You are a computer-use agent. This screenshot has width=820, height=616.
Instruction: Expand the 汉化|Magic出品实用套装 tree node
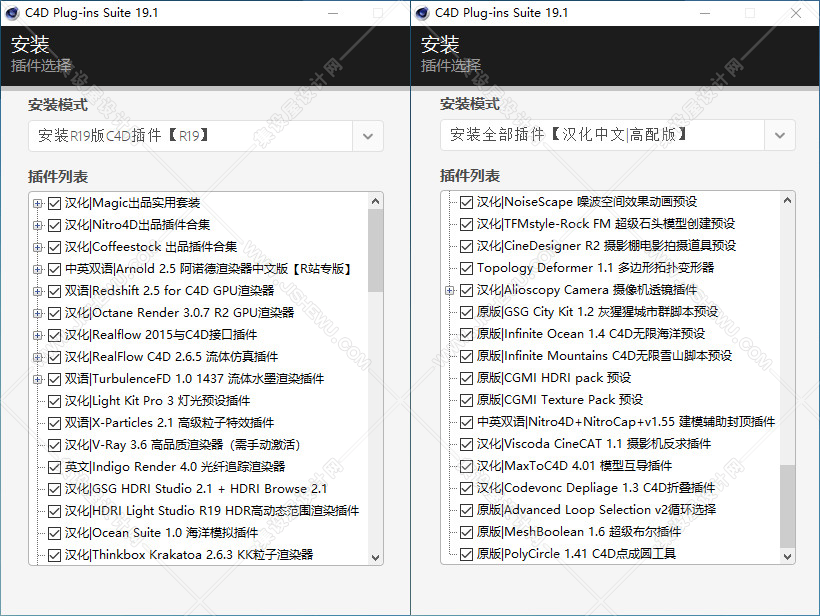(x=38, y=203)
